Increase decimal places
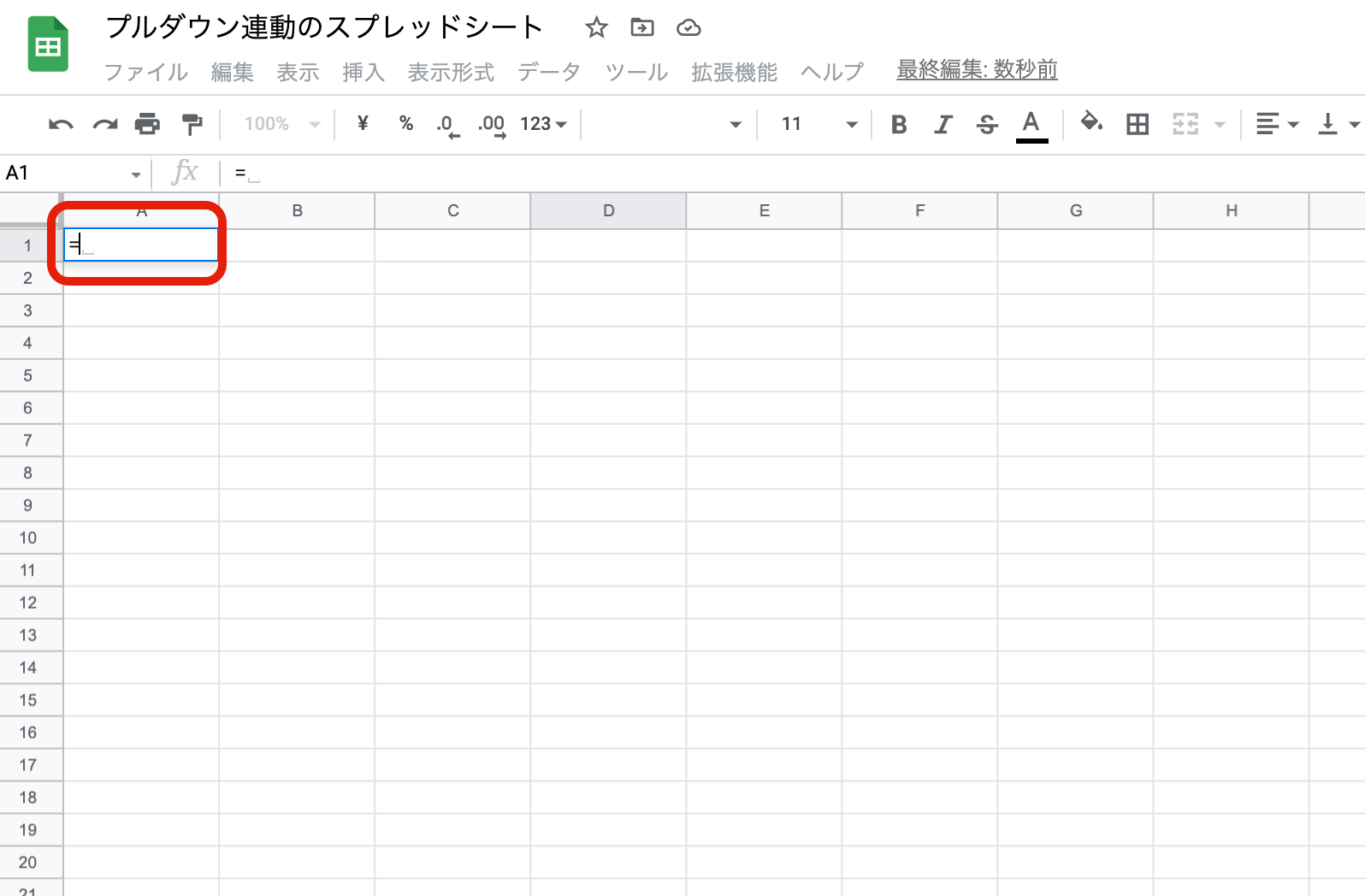Viewport: 1365px width, 896px height. click(492, 126)
